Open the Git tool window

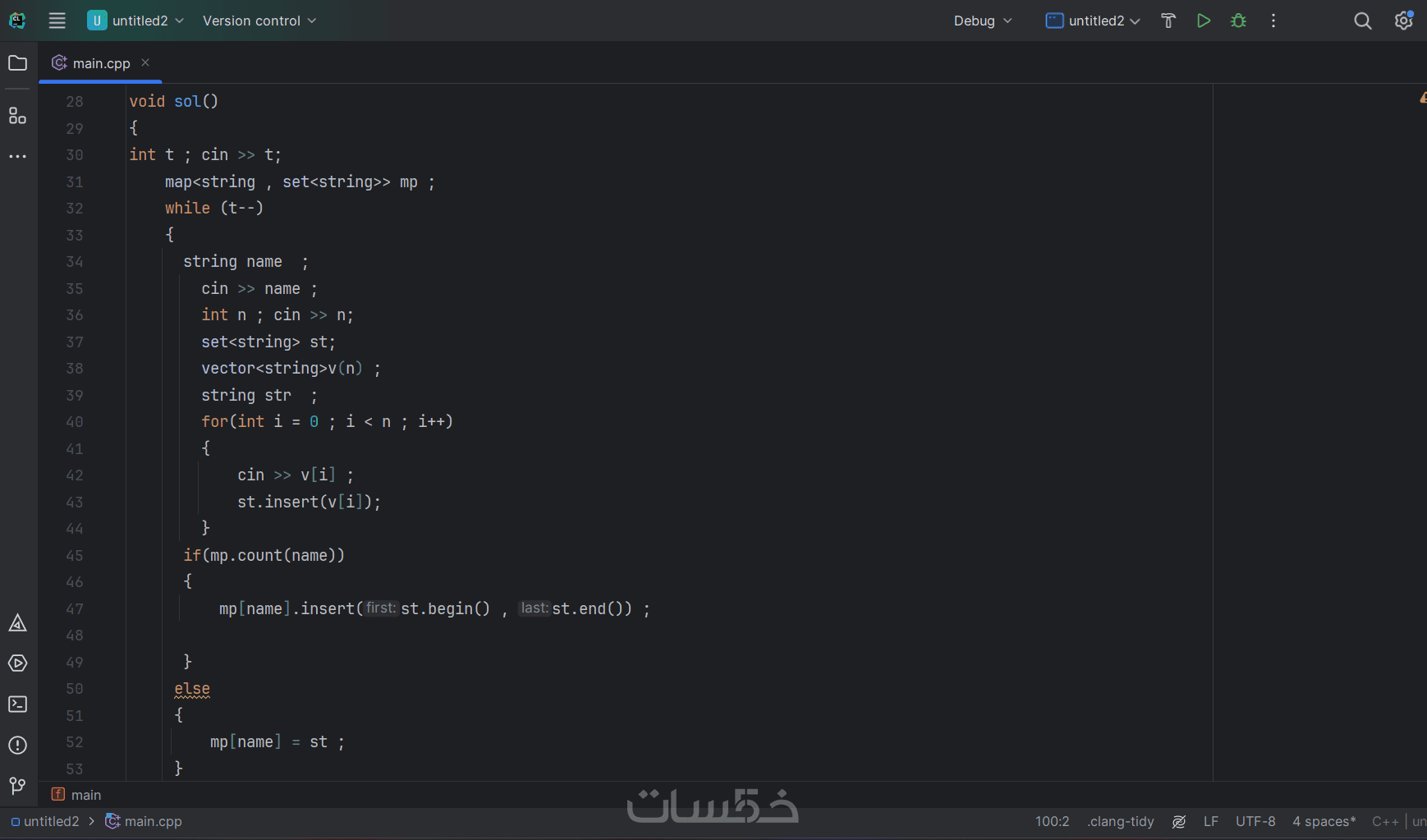[17, 786]
